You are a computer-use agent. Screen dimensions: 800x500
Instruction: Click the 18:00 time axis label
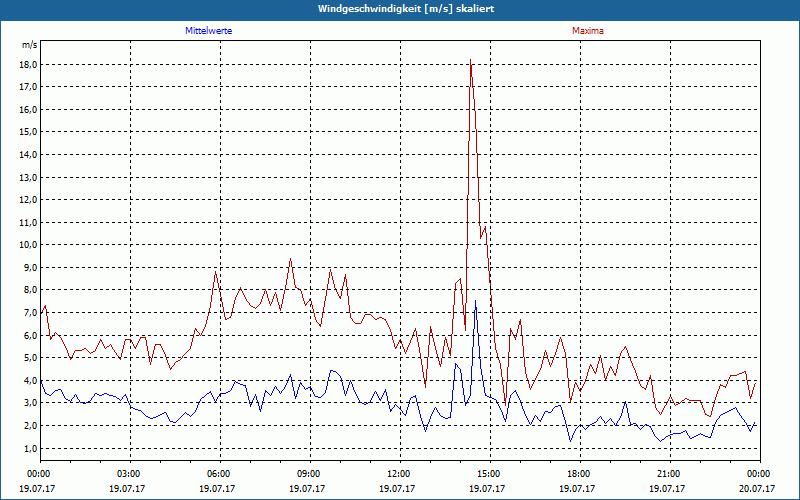[x=580, y=474]
